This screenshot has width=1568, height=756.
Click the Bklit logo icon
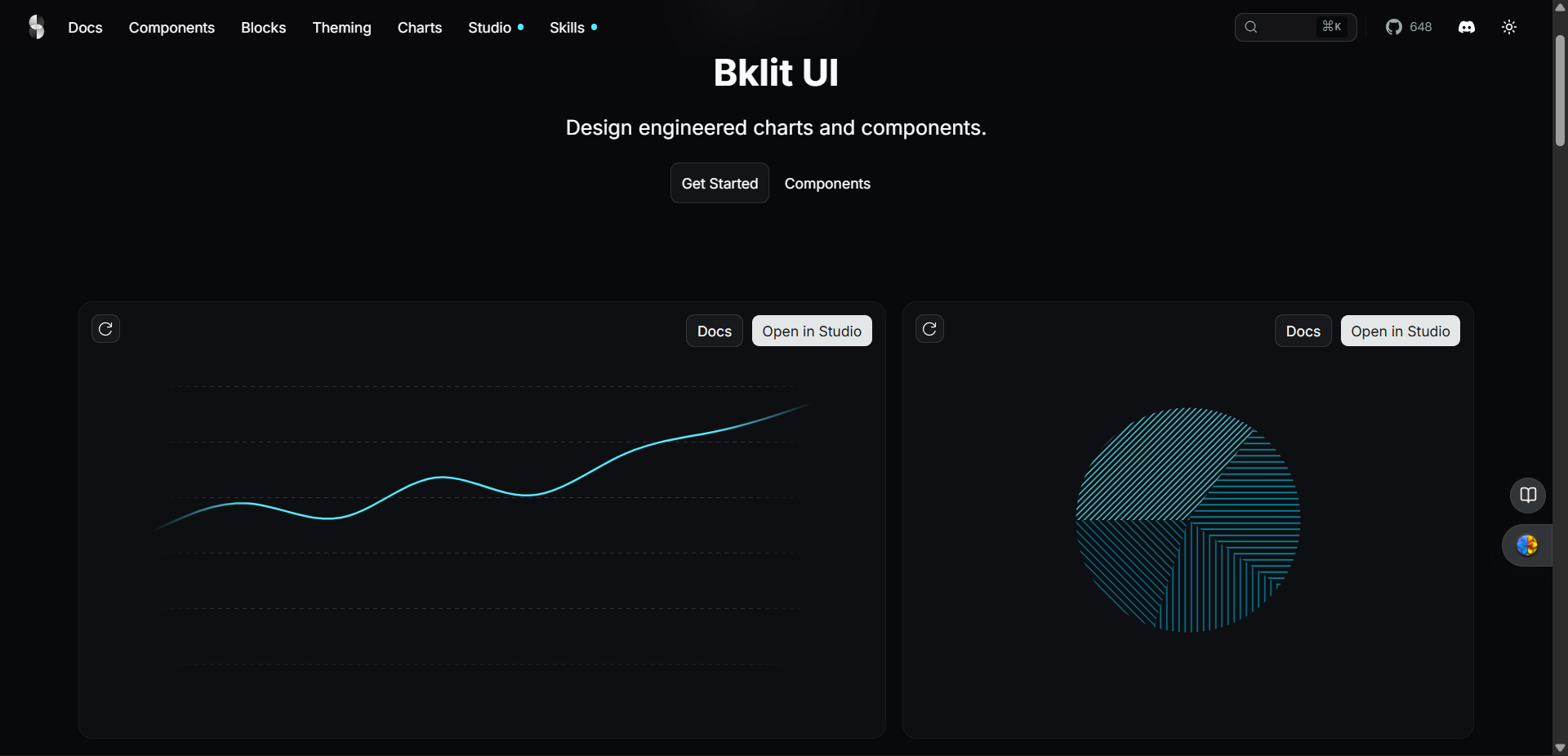click(37, 27)
